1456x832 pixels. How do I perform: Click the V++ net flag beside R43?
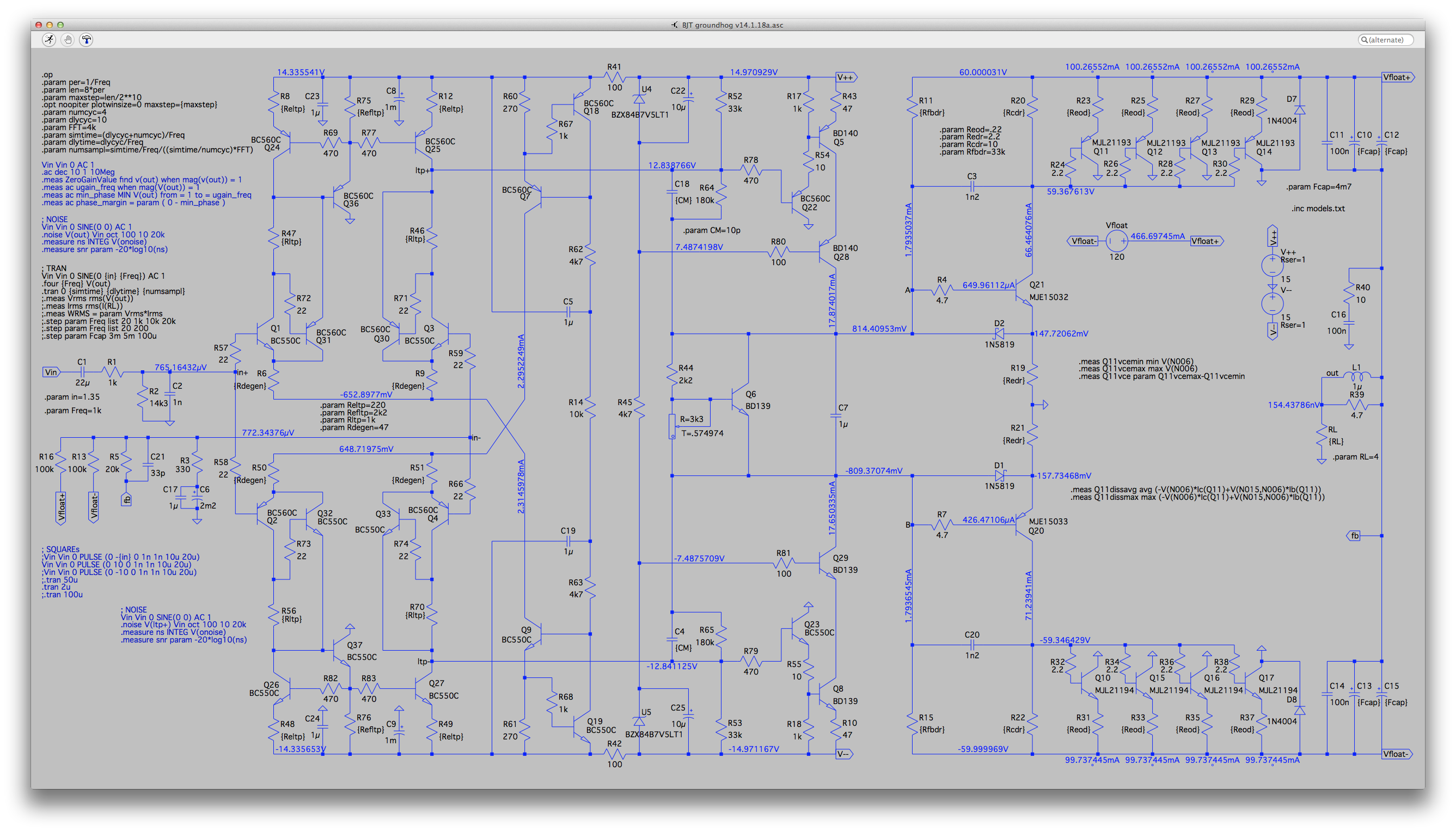click(846, 77)
